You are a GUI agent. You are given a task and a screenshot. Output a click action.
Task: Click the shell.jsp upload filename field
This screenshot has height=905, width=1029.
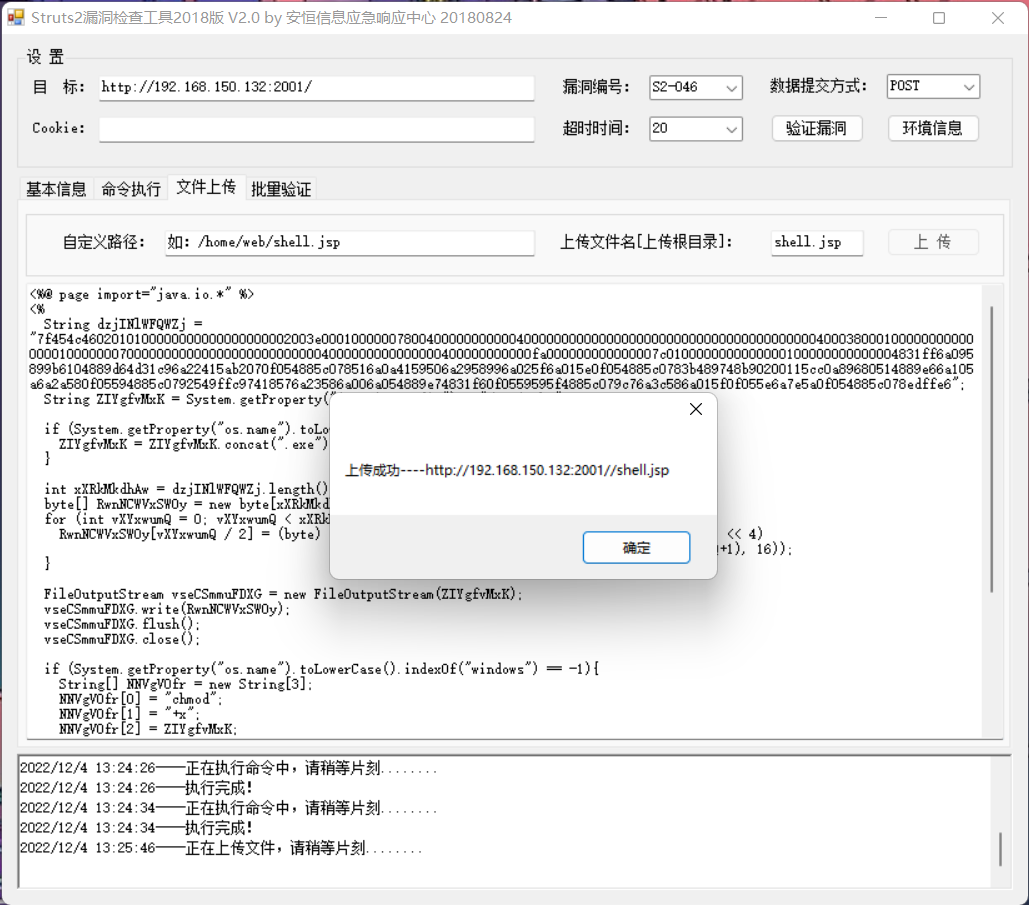click(817, 242)
